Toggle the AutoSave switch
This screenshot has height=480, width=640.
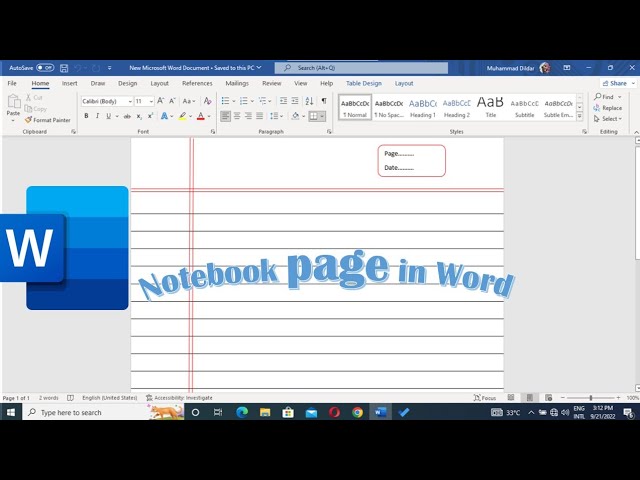45,68
